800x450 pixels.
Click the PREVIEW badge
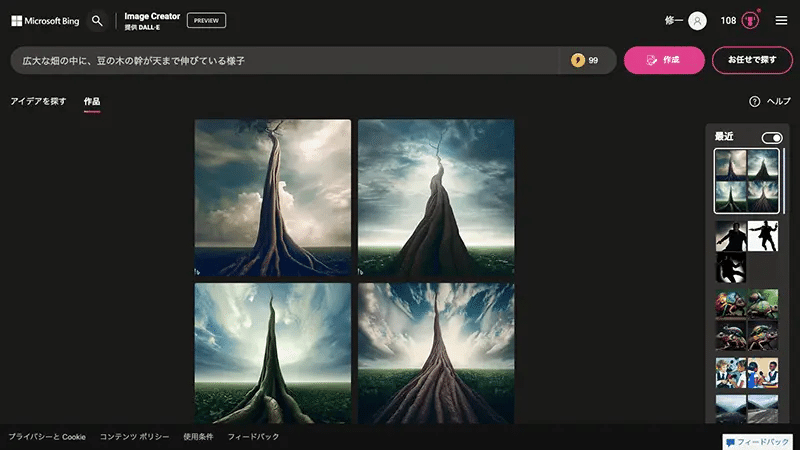(206, 20)
